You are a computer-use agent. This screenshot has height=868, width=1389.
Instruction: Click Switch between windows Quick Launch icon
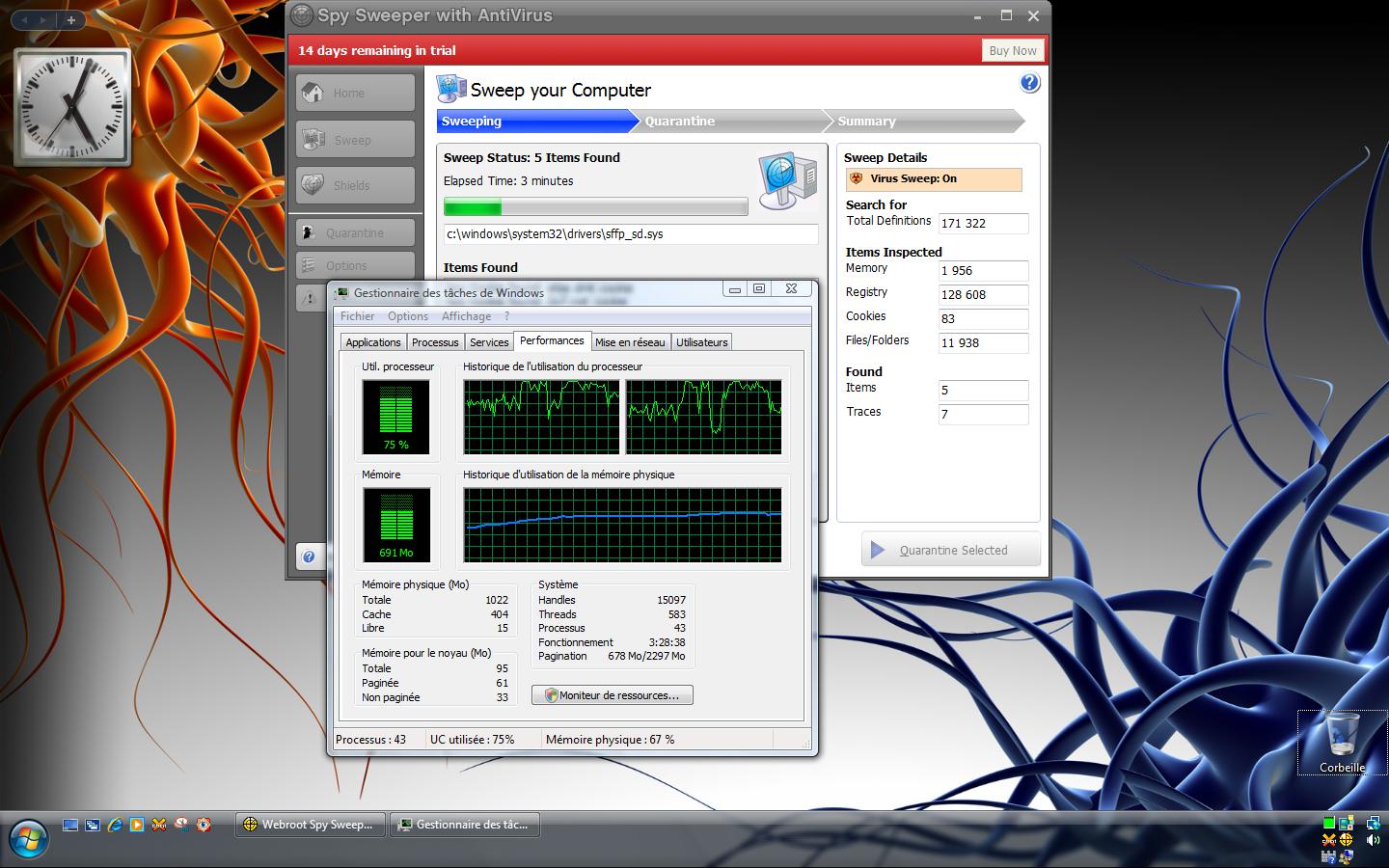point(93,825)
